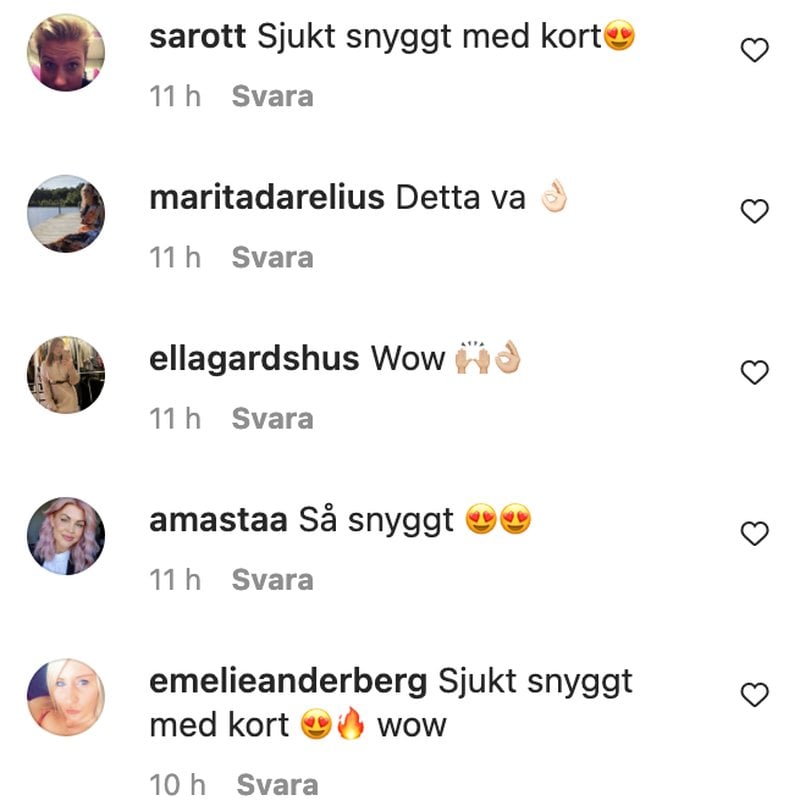
Task: Open the amastaa username link
Action: pyautogui.click(x=218, y=520)
